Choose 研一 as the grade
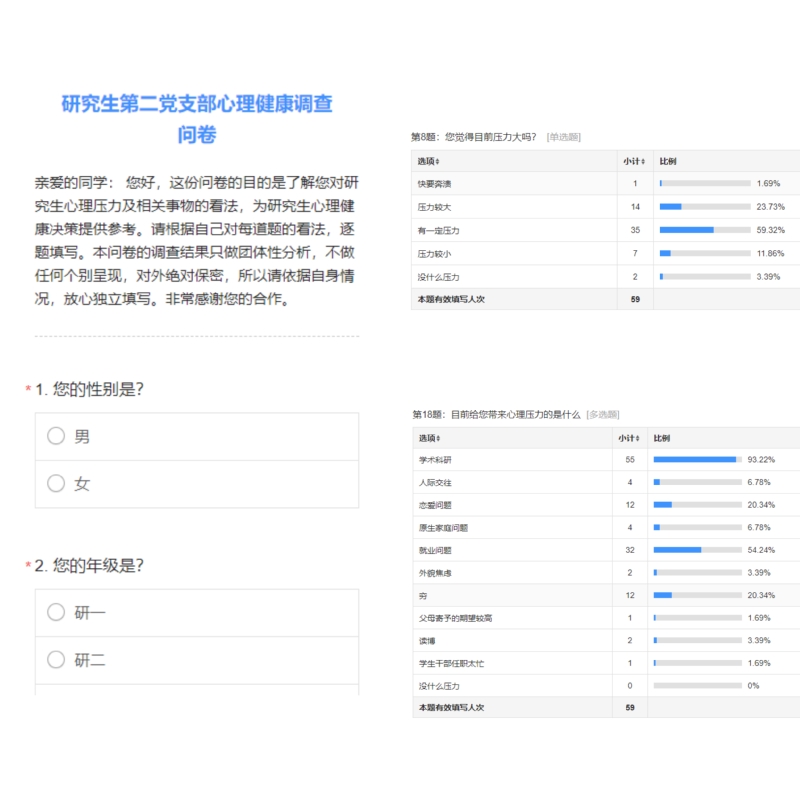The width and height of the screenshot is (800, 800). click(x=56, y=612)
